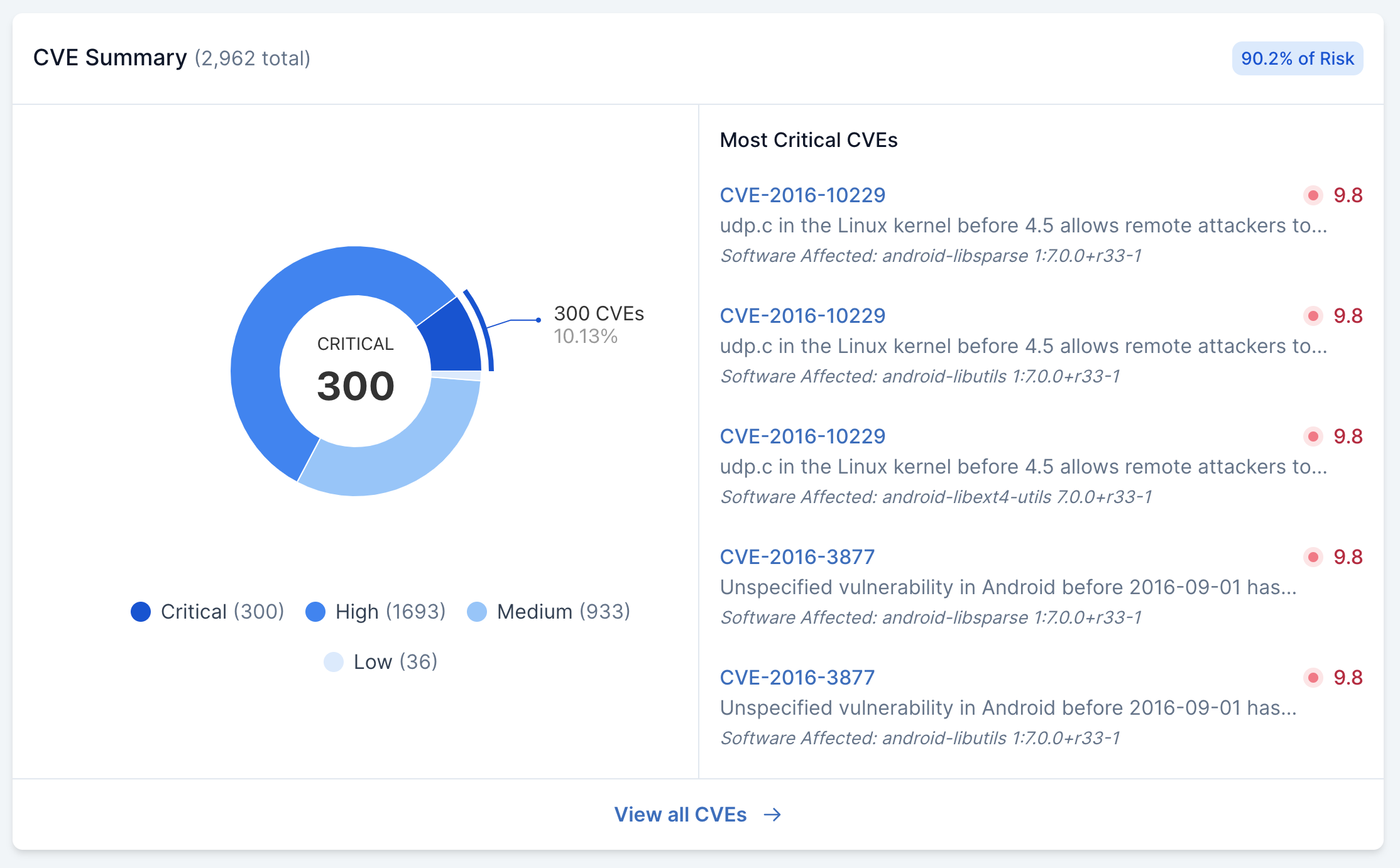Toggle Low (36) legend item
The width and height of the screenshot is (1400, 868).
coord(380,662)
